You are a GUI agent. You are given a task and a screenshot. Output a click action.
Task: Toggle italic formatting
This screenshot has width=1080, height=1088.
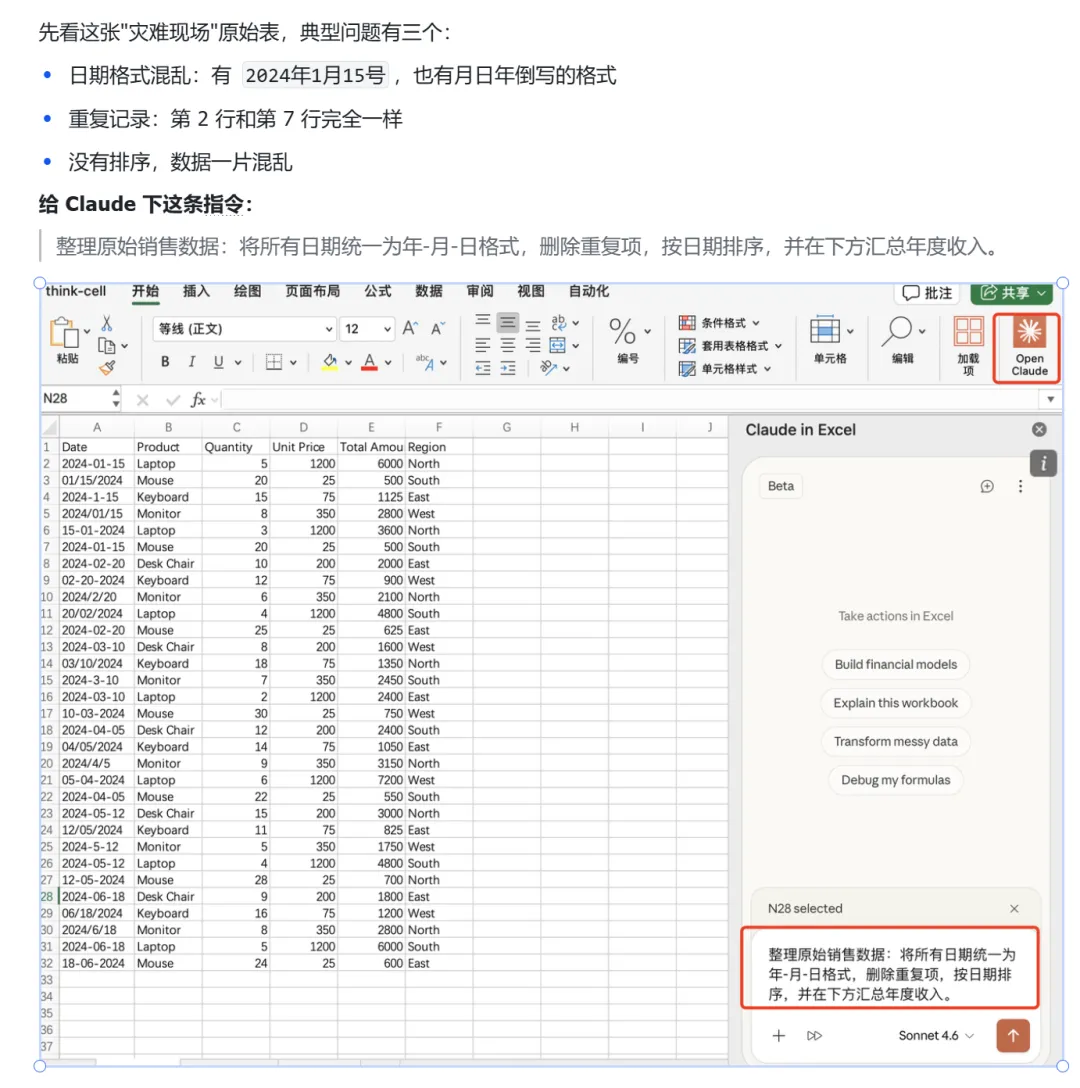coord(192,362)
